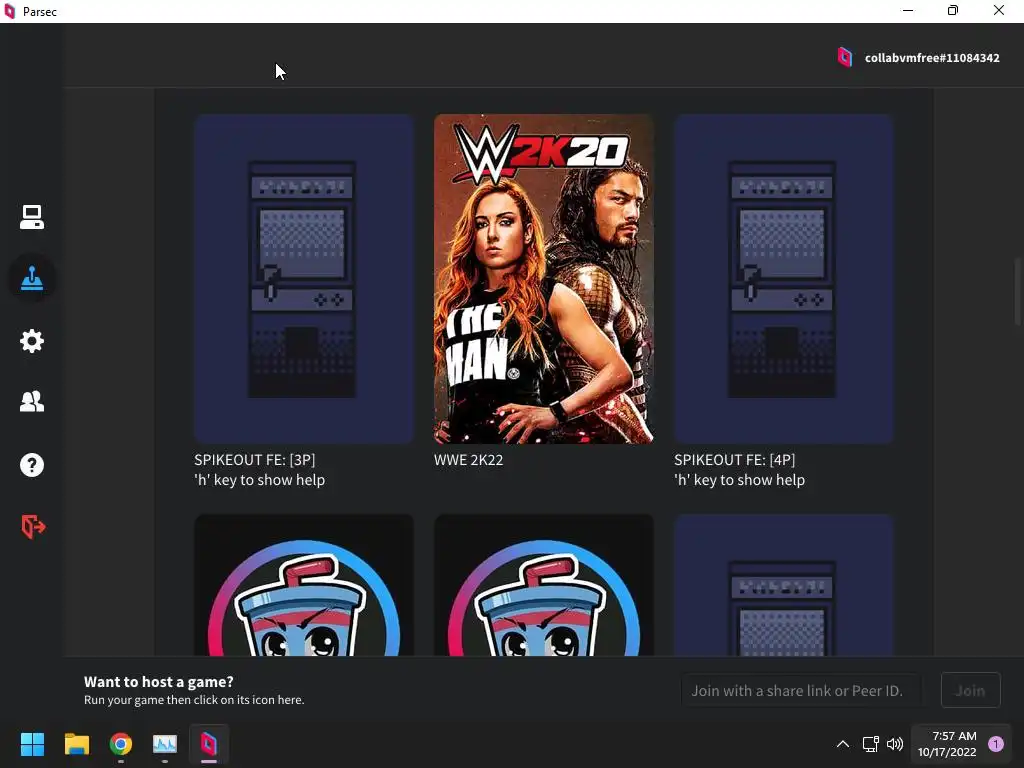Viewport: 1024px width, 768px height.
Task: Click the red Log out icon
Action: (33, 526)
